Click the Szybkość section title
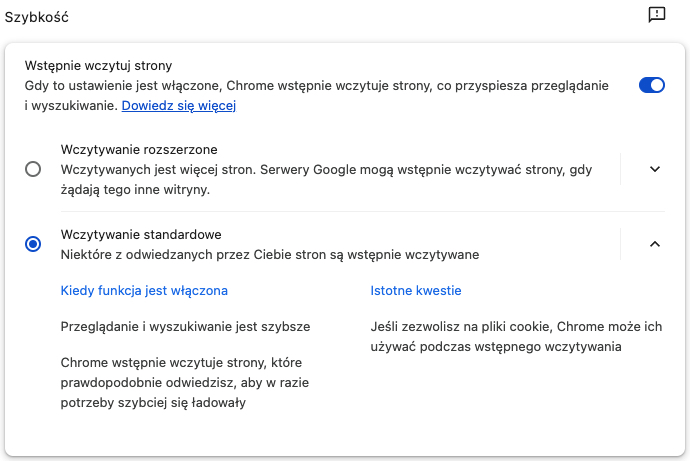 click(x=37, y=17)
